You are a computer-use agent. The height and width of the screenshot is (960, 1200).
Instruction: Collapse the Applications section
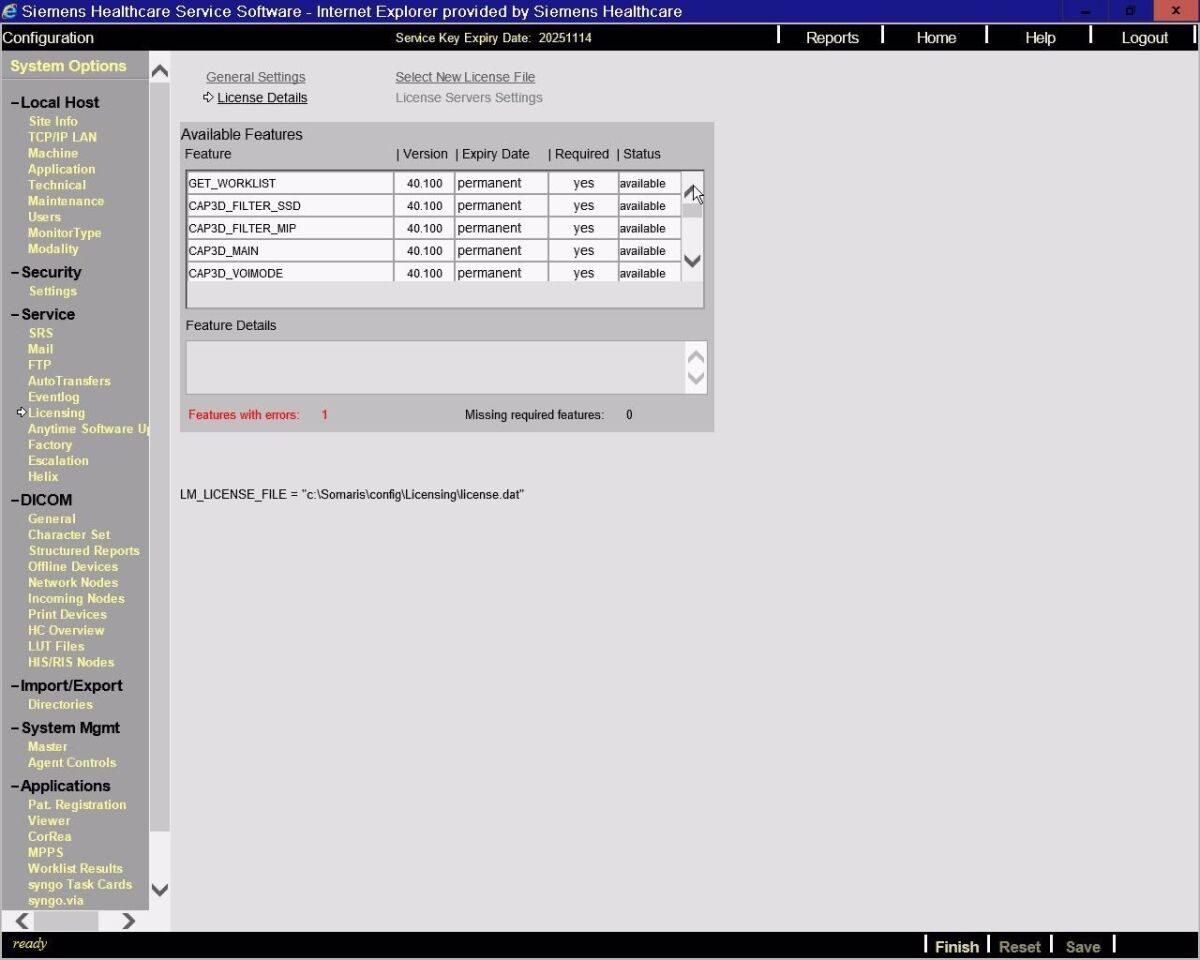[15, 786]
